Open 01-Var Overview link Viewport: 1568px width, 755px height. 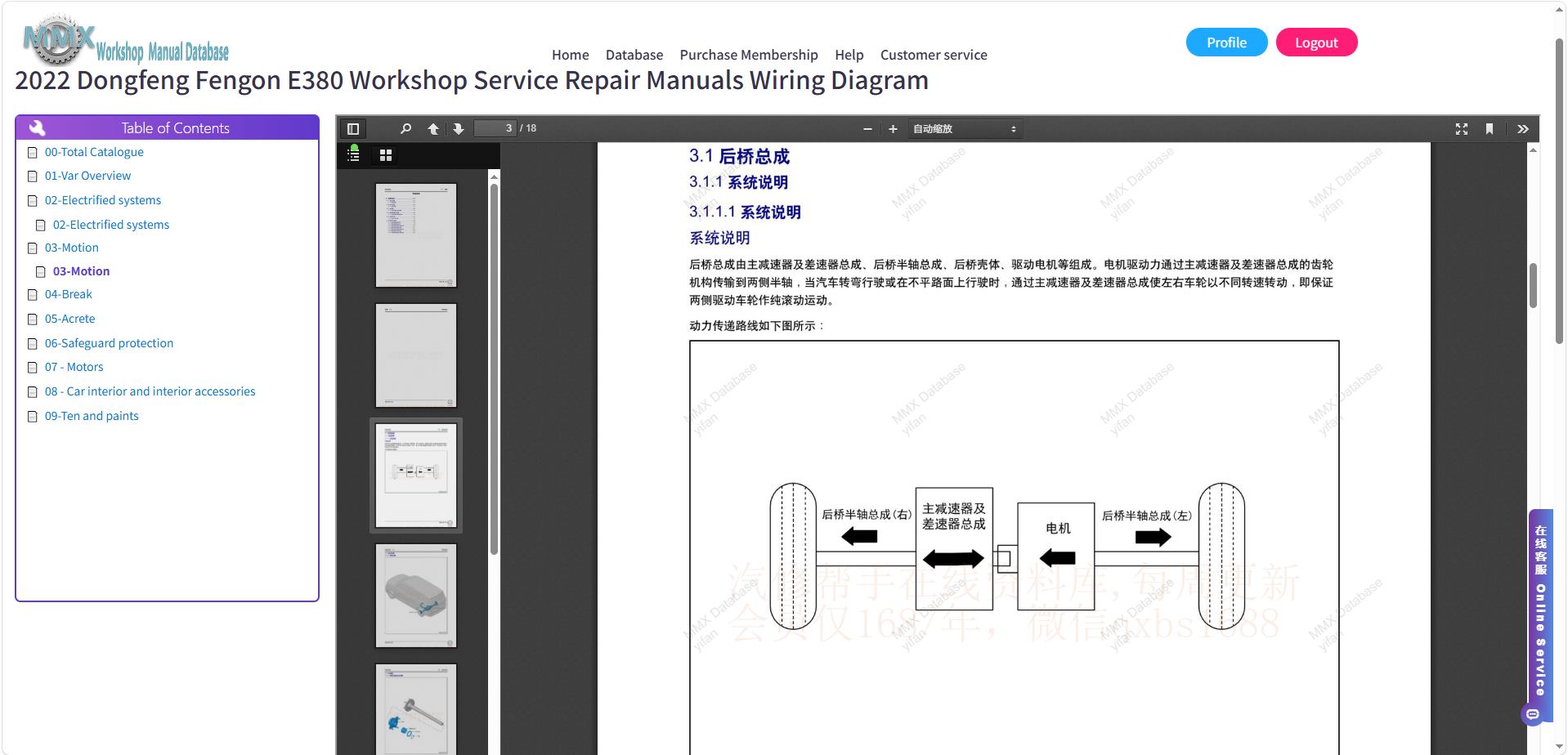pos(87,176)
